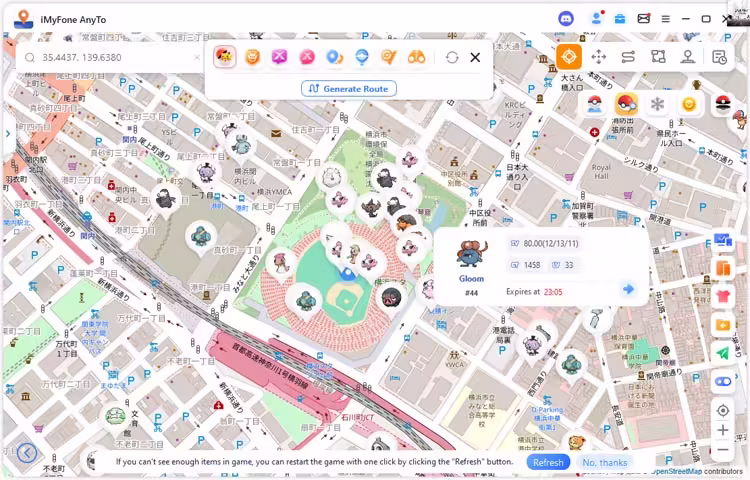Select the blue PokéStop filter icon
This screenshot has width=750, height=480.
point(362,57)
